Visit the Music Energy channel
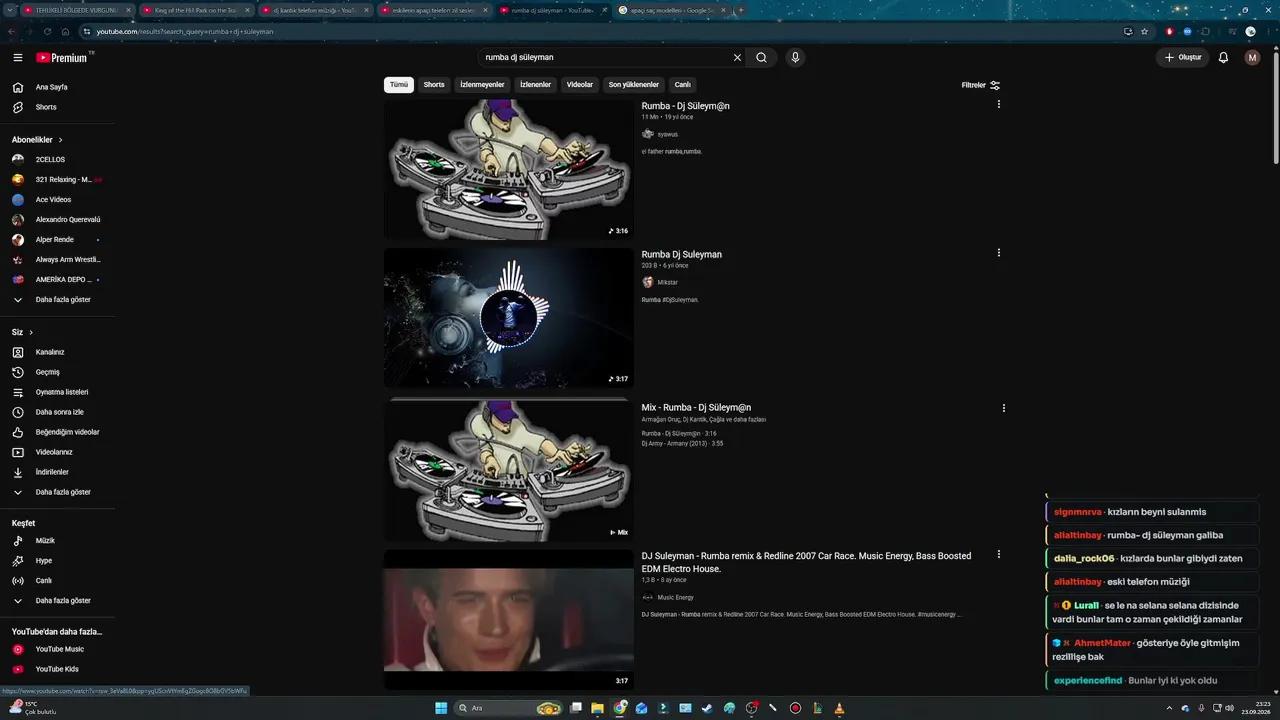Screen dimensions: 1280x720 tap(675, 598)
